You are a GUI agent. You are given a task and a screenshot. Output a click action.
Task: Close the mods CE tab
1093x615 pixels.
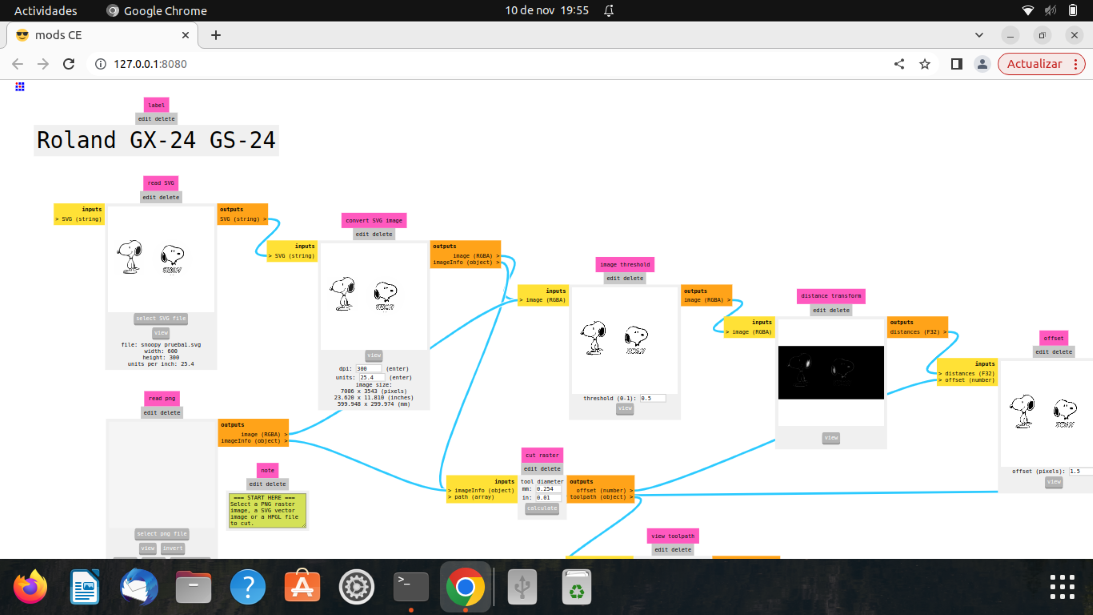185,35
